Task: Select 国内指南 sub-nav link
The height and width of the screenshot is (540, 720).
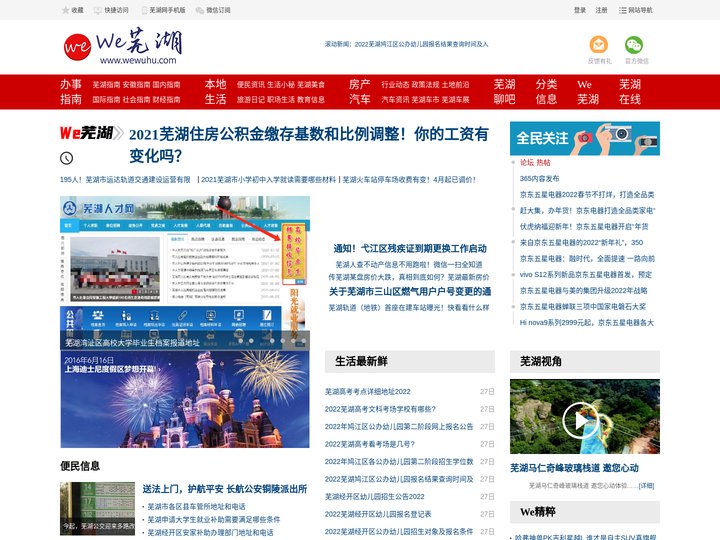Action: (x=166, y=85)
